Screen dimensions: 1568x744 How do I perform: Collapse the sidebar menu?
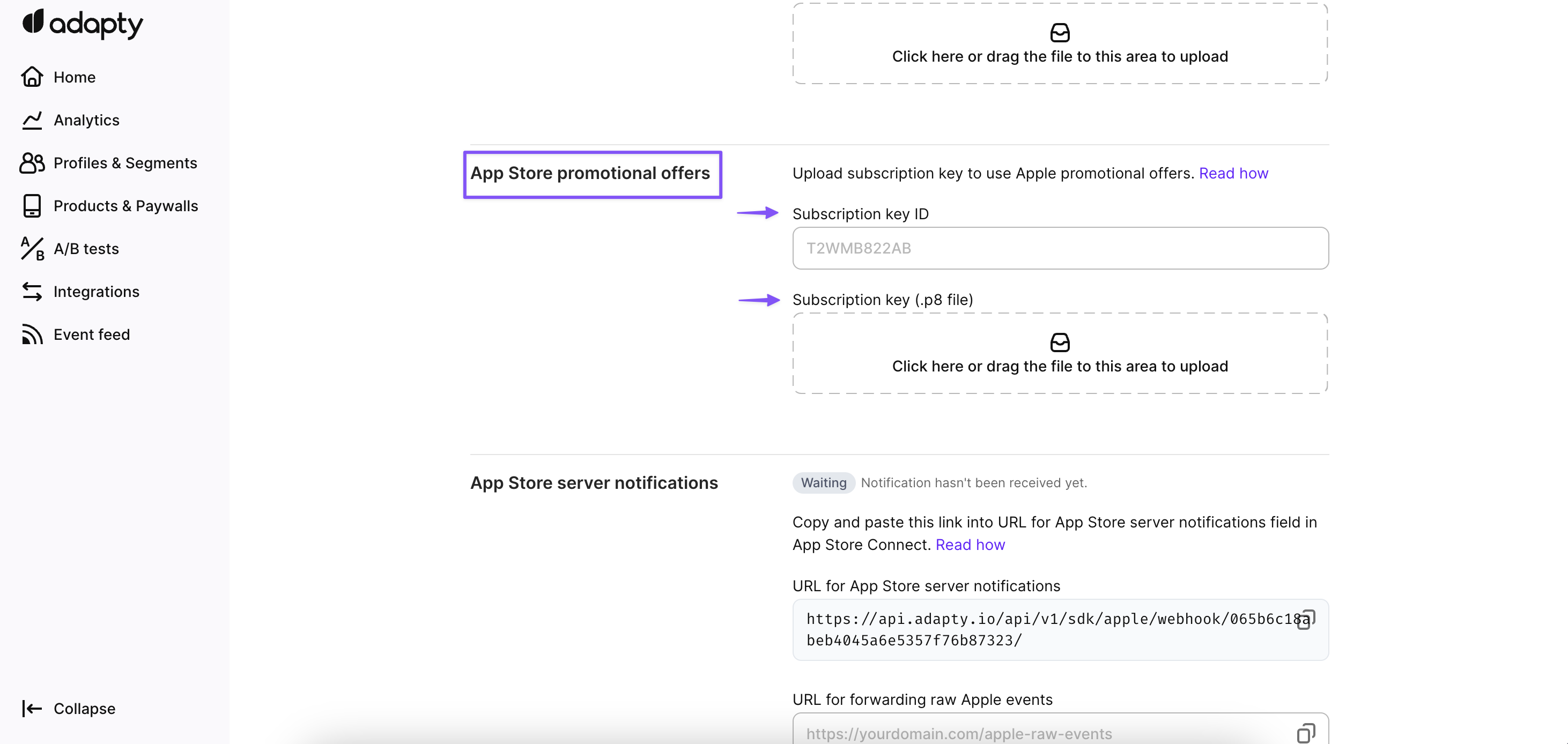[x=69, y=708]
